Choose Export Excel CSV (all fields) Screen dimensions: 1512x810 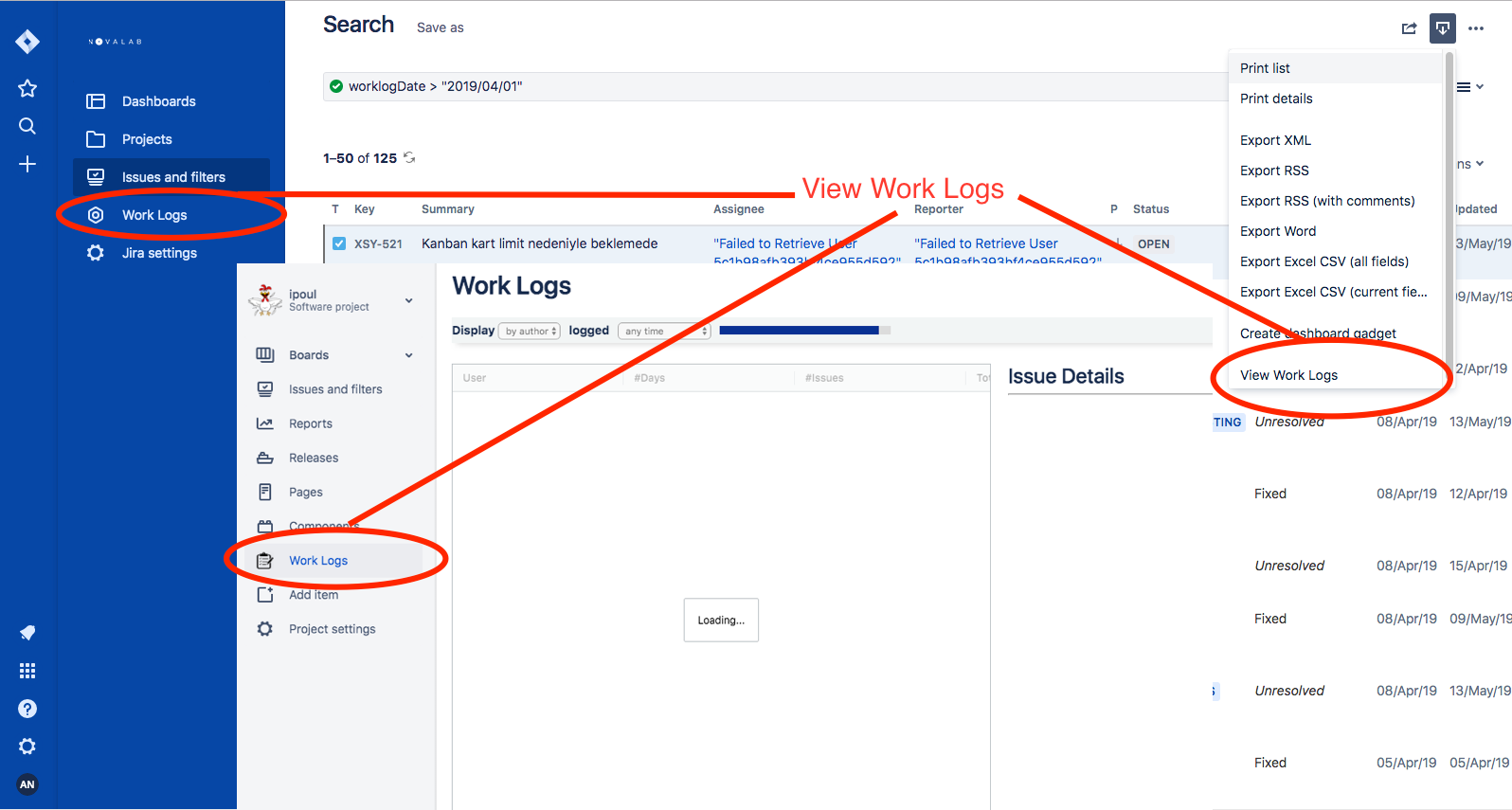1336,261
